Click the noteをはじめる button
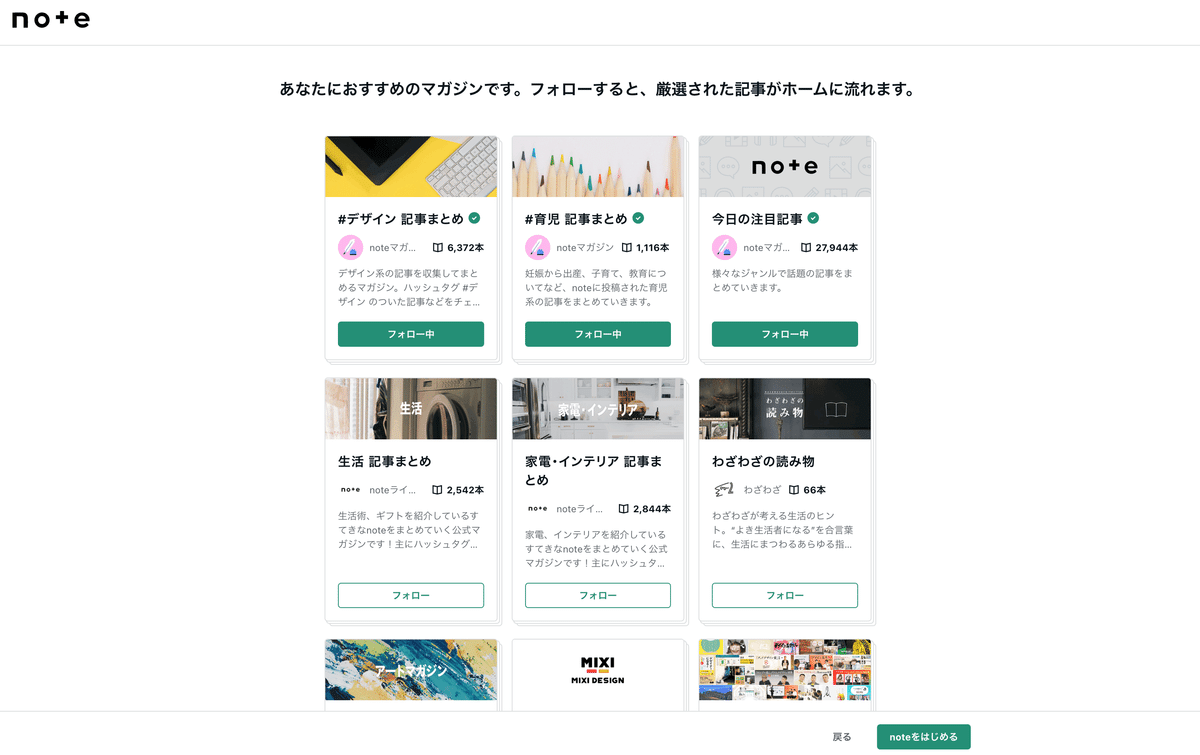Image resolution: width=1200 pixels, height=755 pixels. pos(923,737)
